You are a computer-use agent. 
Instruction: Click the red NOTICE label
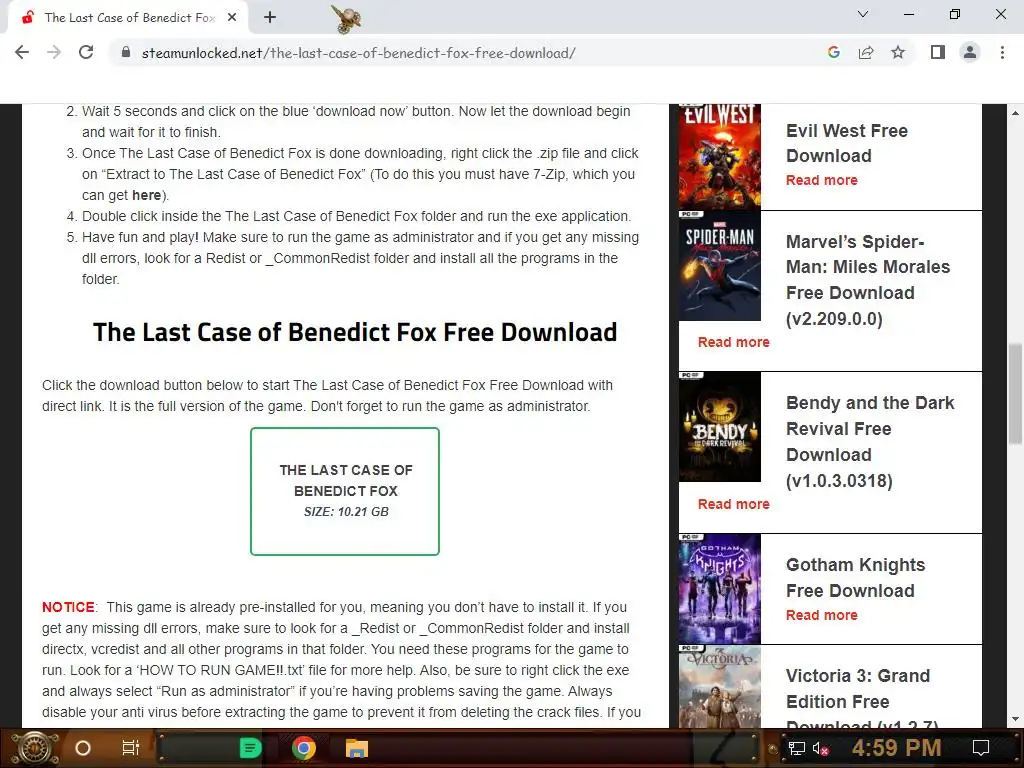coord(69,607)
